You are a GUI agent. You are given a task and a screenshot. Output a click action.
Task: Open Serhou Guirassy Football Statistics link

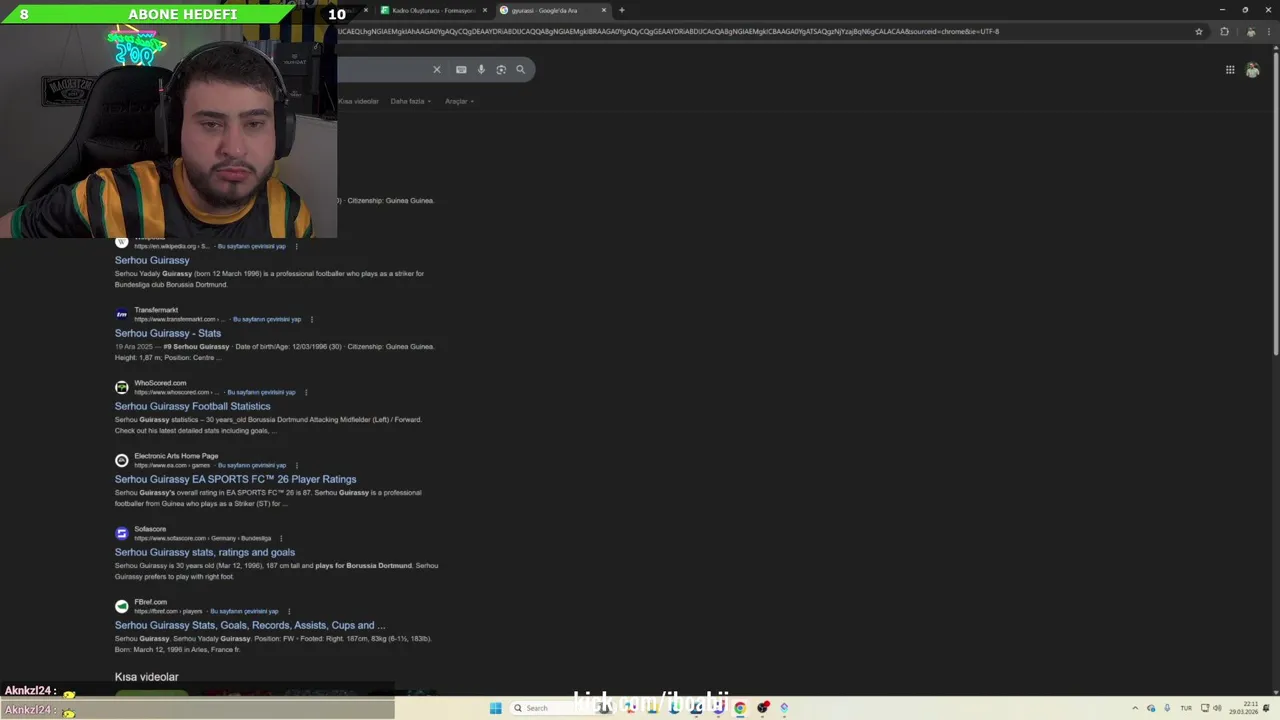pyautogui.click(x=192, y=406)
